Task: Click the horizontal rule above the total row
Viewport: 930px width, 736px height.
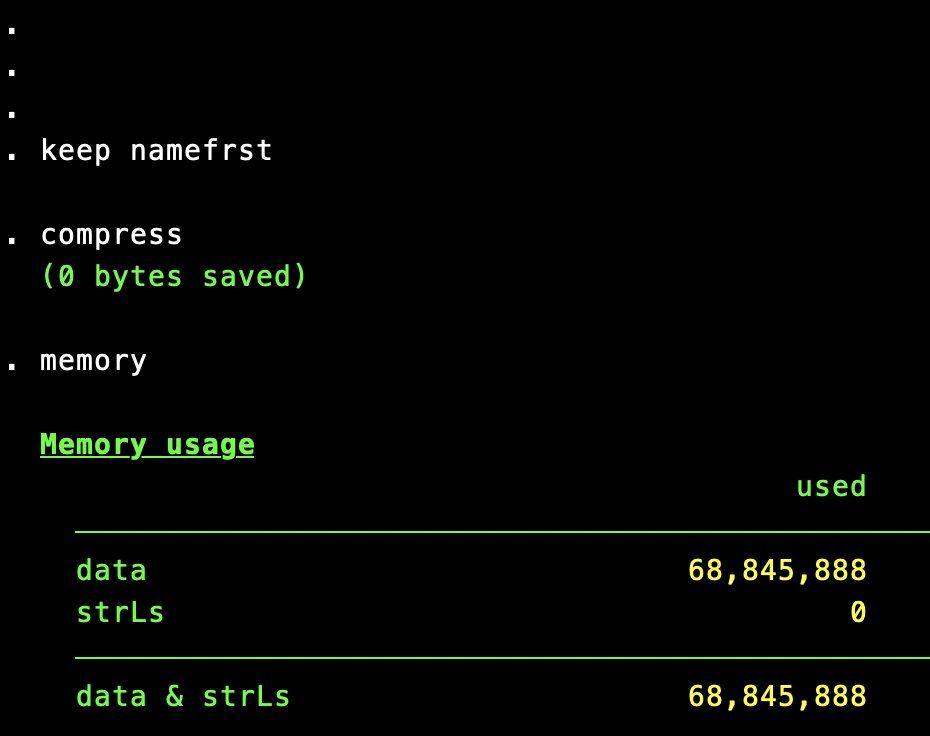Action: [x=500, y=657]
